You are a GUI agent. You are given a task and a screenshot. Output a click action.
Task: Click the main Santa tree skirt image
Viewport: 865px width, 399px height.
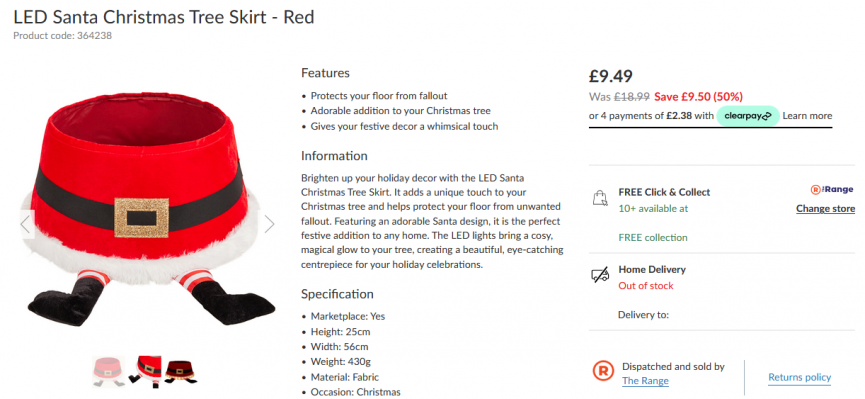[x=148, y=212]
